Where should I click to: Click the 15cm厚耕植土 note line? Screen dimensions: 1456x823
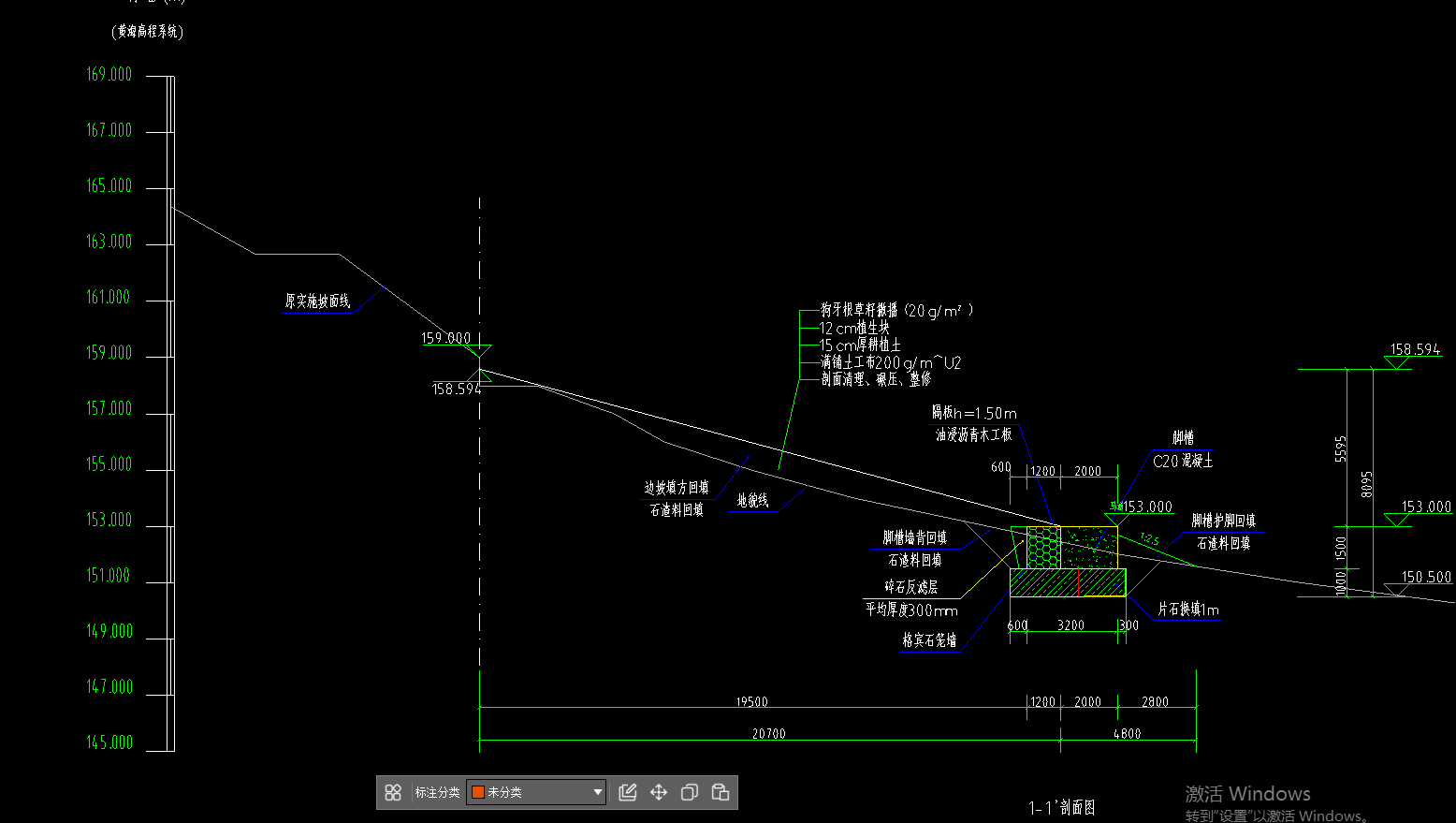click(x=861, y=345)
